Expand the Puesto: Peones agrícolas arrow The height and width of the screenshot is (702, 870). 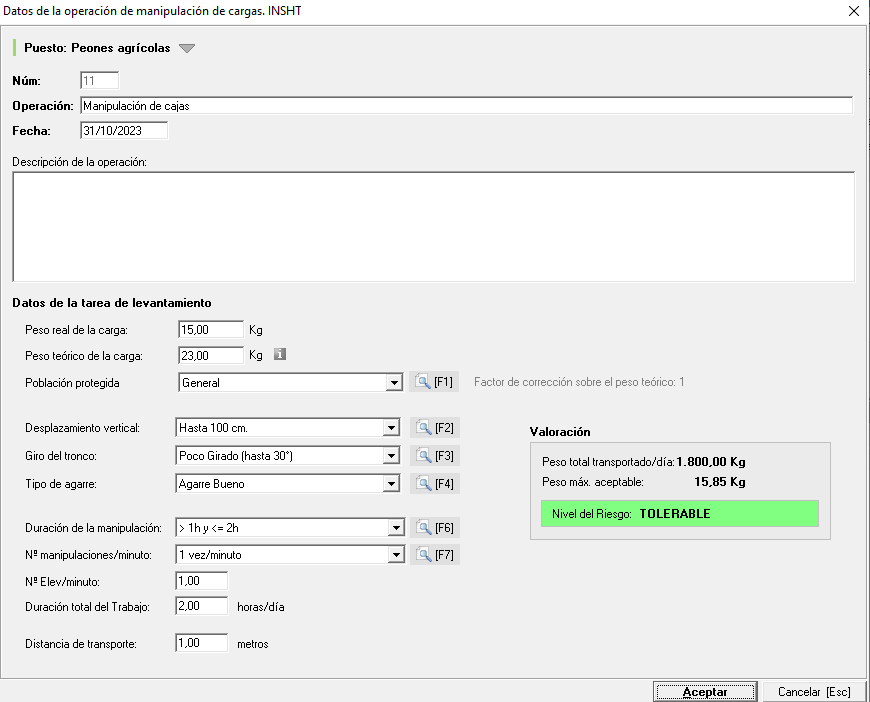pyautogui.click(x=187, y=48)
